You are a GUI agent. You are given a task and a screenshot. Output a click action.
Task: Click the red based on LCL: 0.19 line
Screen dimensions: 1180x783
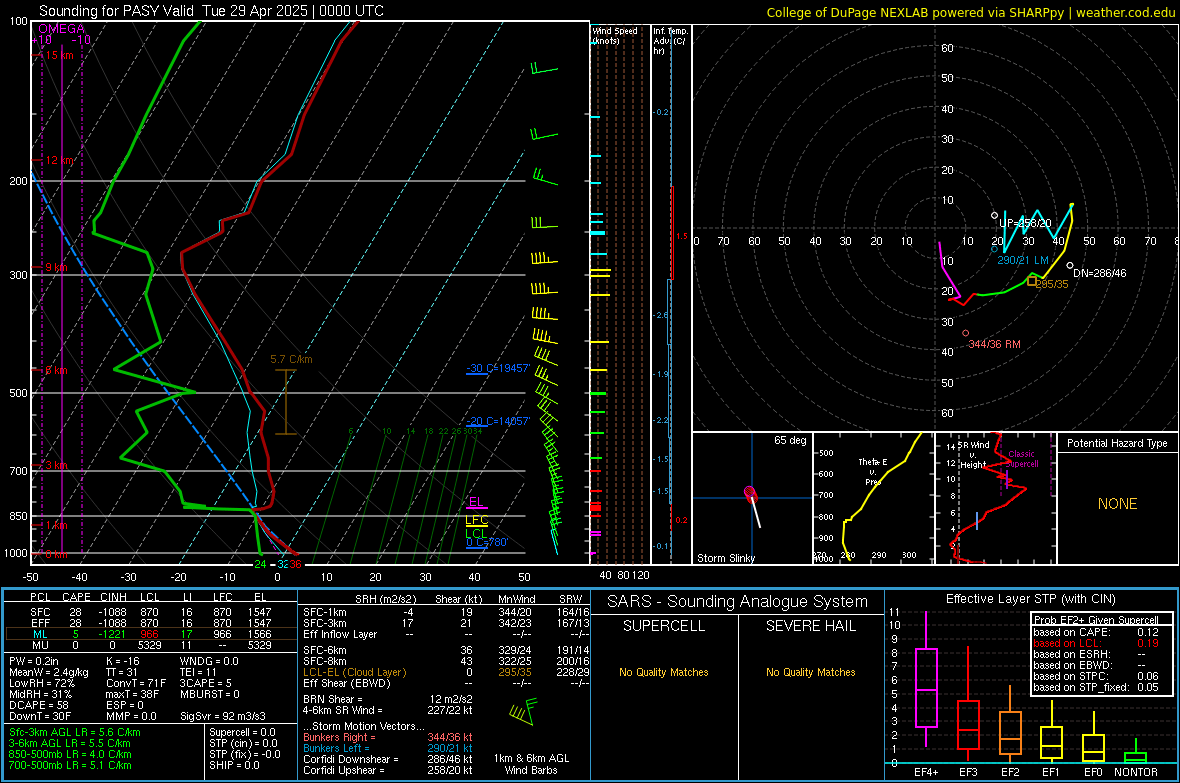(x=1096, y=643)
